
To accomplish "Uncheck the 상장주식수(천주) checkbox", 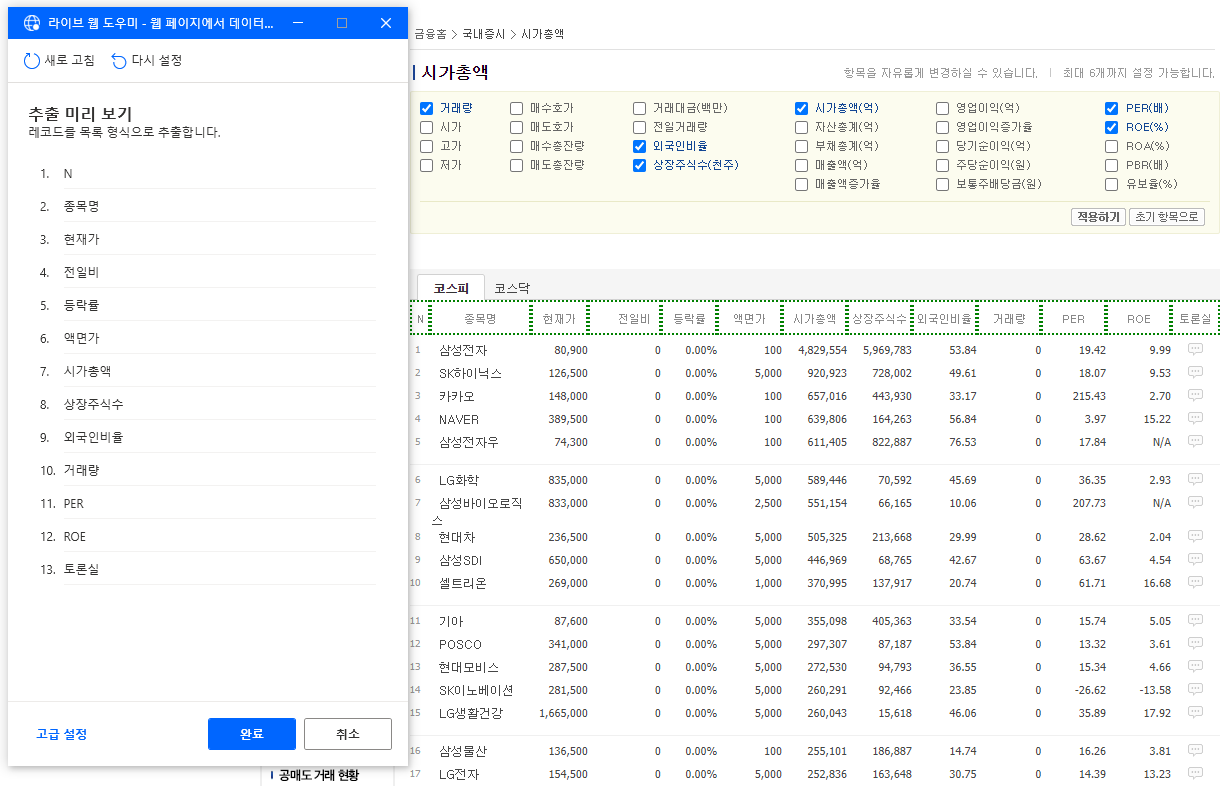I will tap(640, 165).
